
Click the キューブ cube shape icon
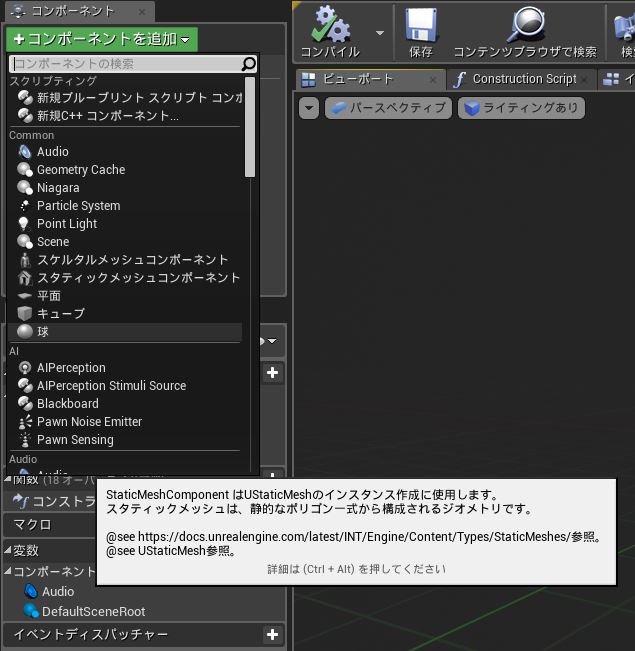25,313
